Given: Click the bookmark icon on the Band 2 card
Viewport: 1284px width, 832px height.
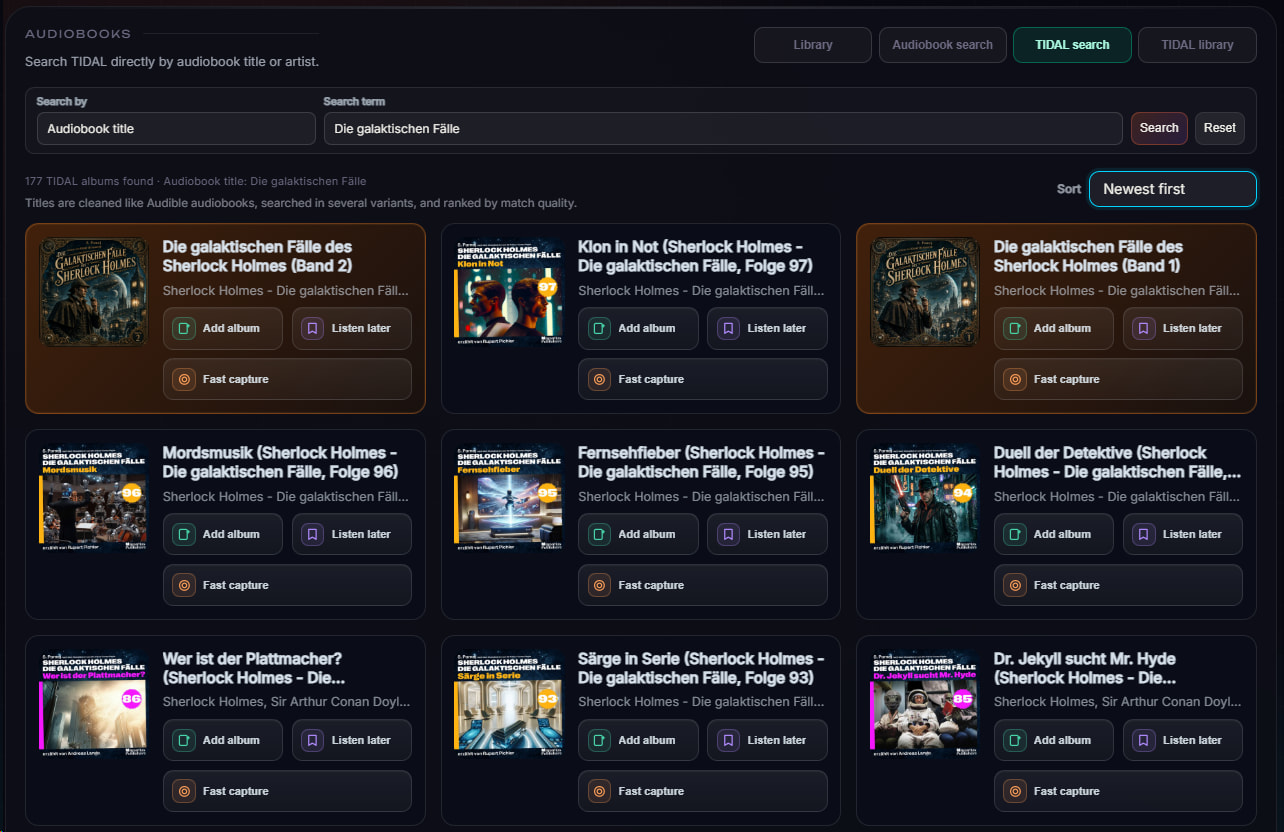Looking at the screenshot, I should coord(312,328).
